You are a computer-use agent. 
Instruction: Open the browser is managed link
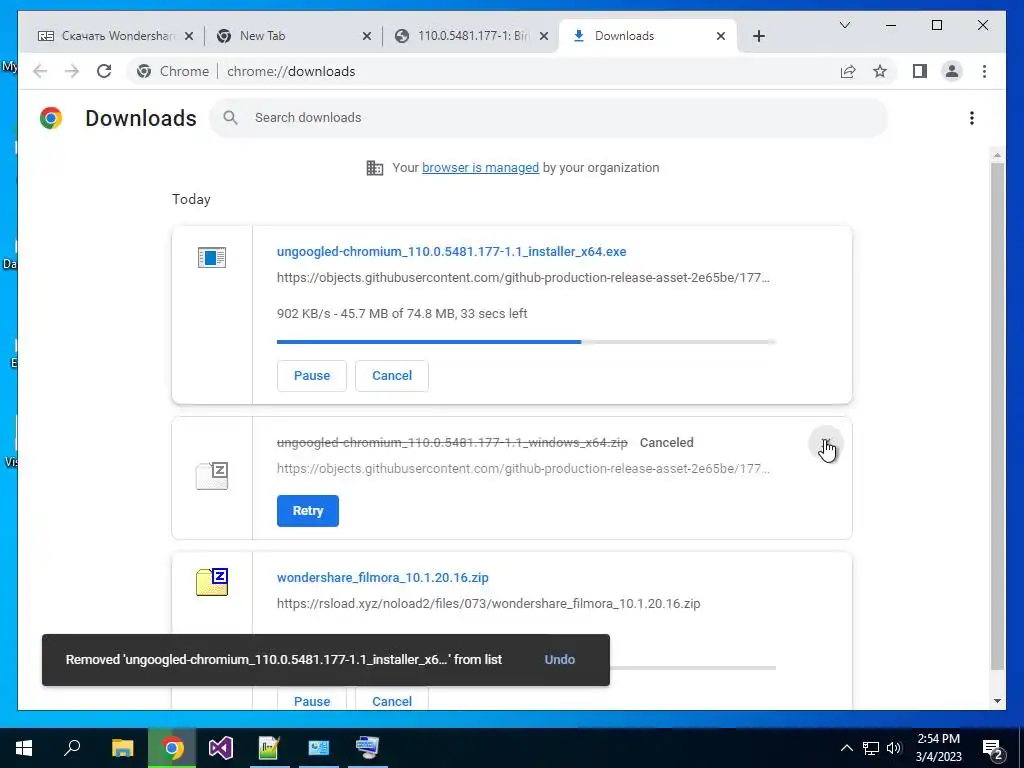[x=480, y=168]
